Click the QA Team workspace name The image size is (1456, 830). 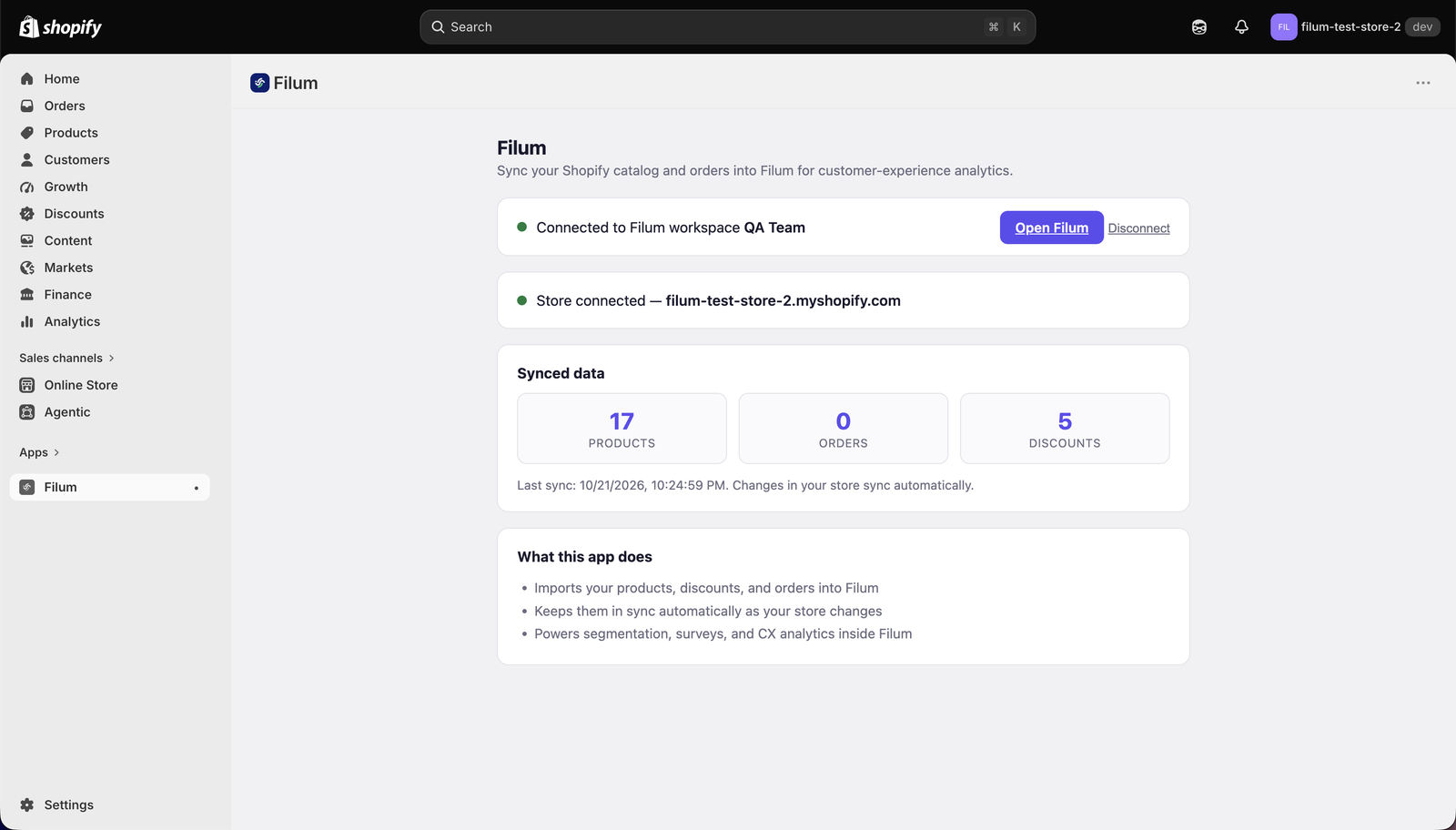tap(774, 228)
